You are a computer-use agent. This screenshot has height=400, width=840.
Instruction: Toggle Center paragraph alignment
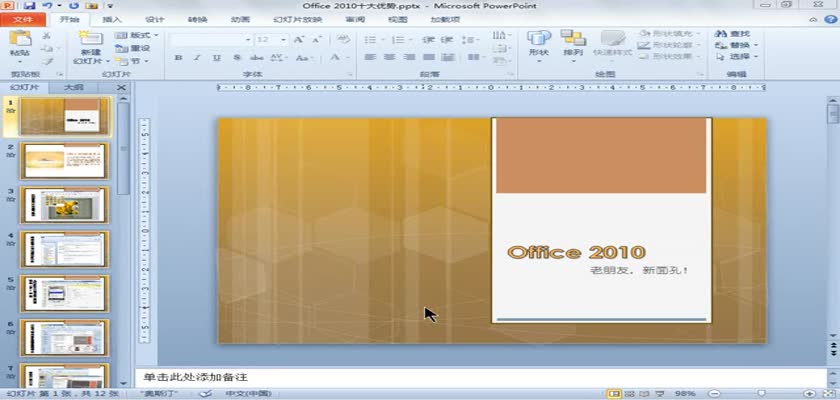[x=389, y=57]
